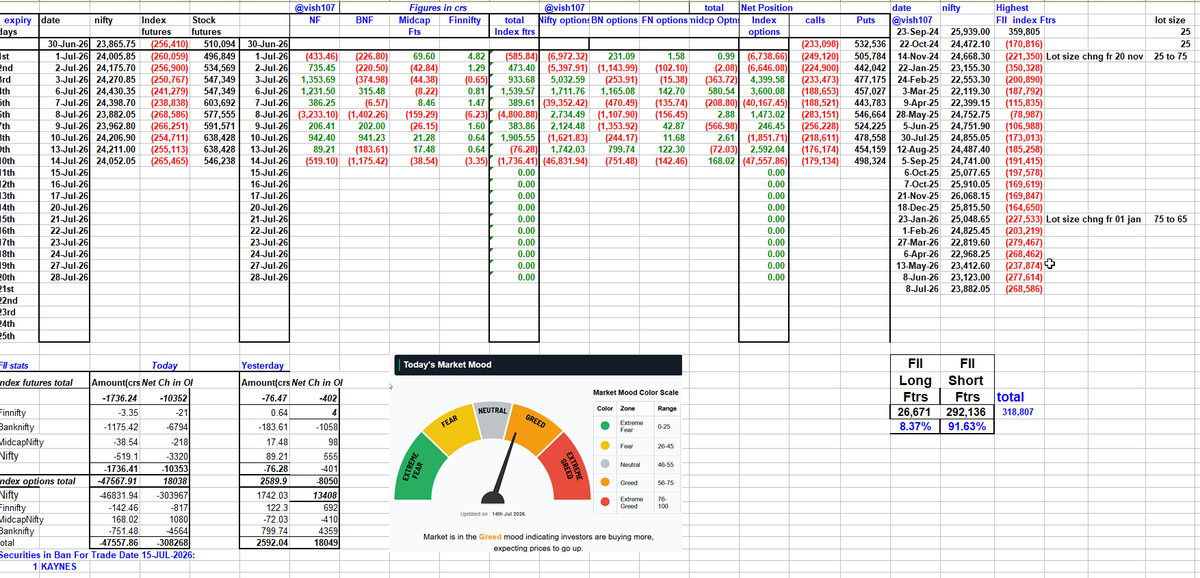Select nifty value 24,005.85 for 1-Jul-26

114,56
